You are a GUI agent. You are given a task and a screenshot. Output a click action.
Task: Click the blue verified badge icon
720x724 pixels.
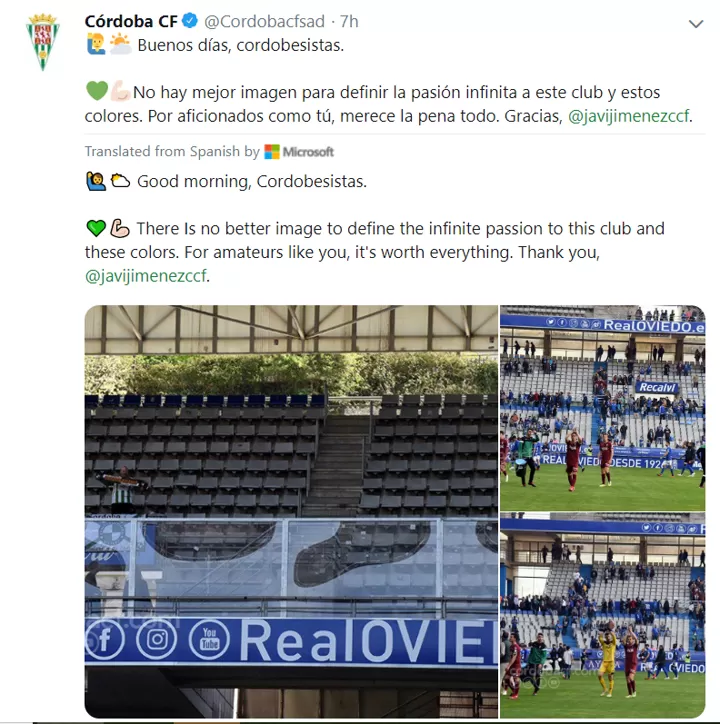click(190, 21)
